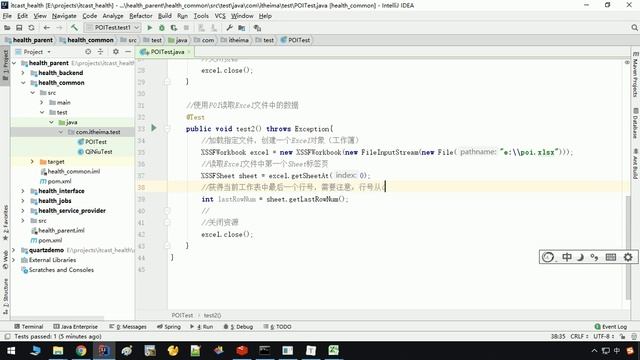Expand the health_interface module
640x360 pixels.
[23, 191]
